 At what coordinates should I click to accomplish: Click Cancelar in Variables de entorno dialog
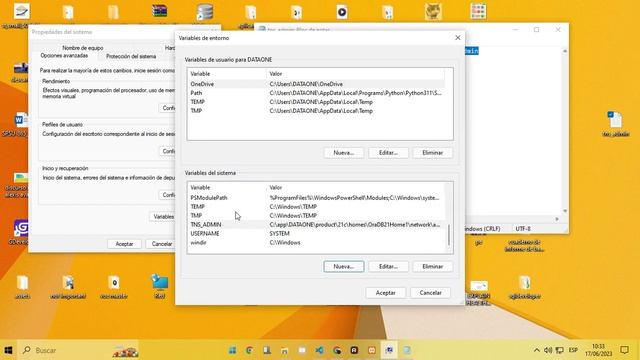(x=430, y=293)
